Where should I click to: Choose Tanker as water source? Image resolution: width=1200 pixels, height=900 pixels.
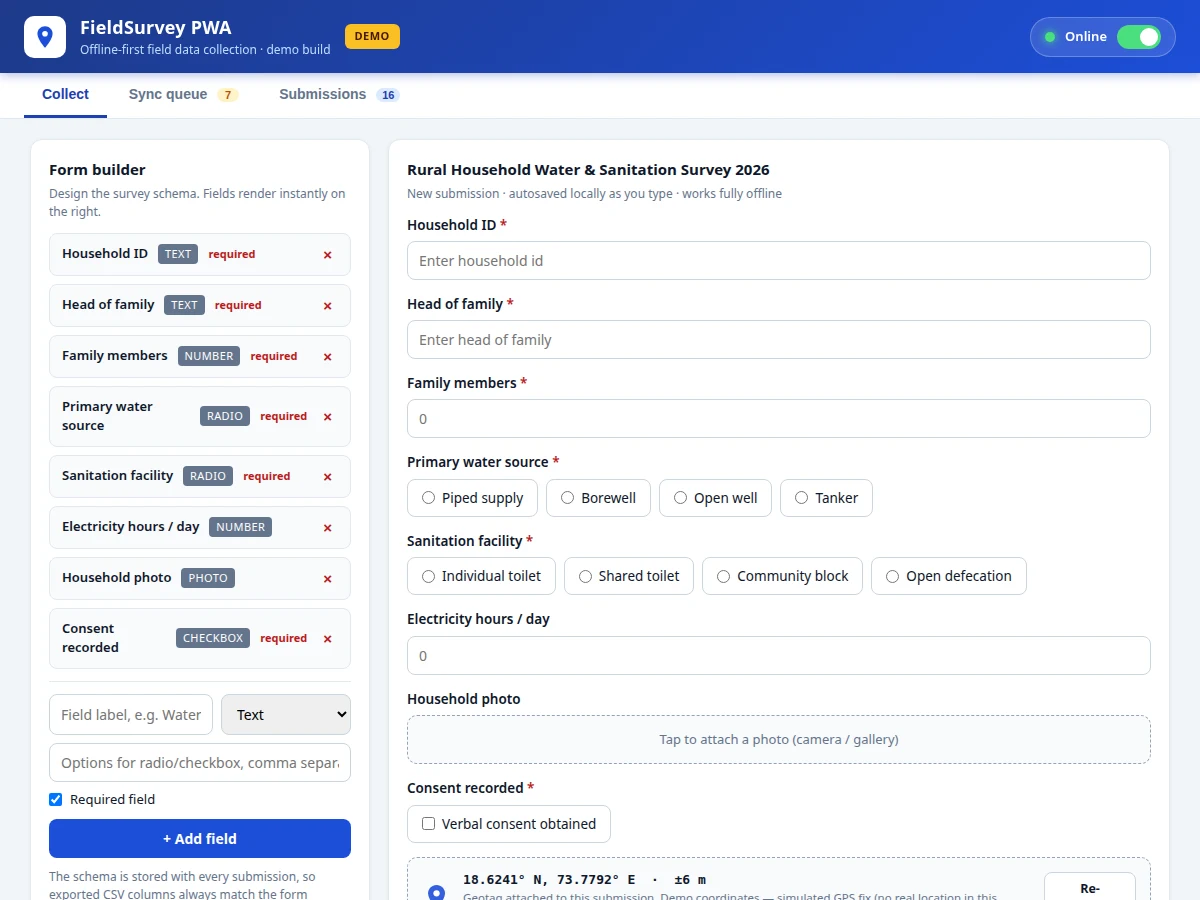click(826, 498)
